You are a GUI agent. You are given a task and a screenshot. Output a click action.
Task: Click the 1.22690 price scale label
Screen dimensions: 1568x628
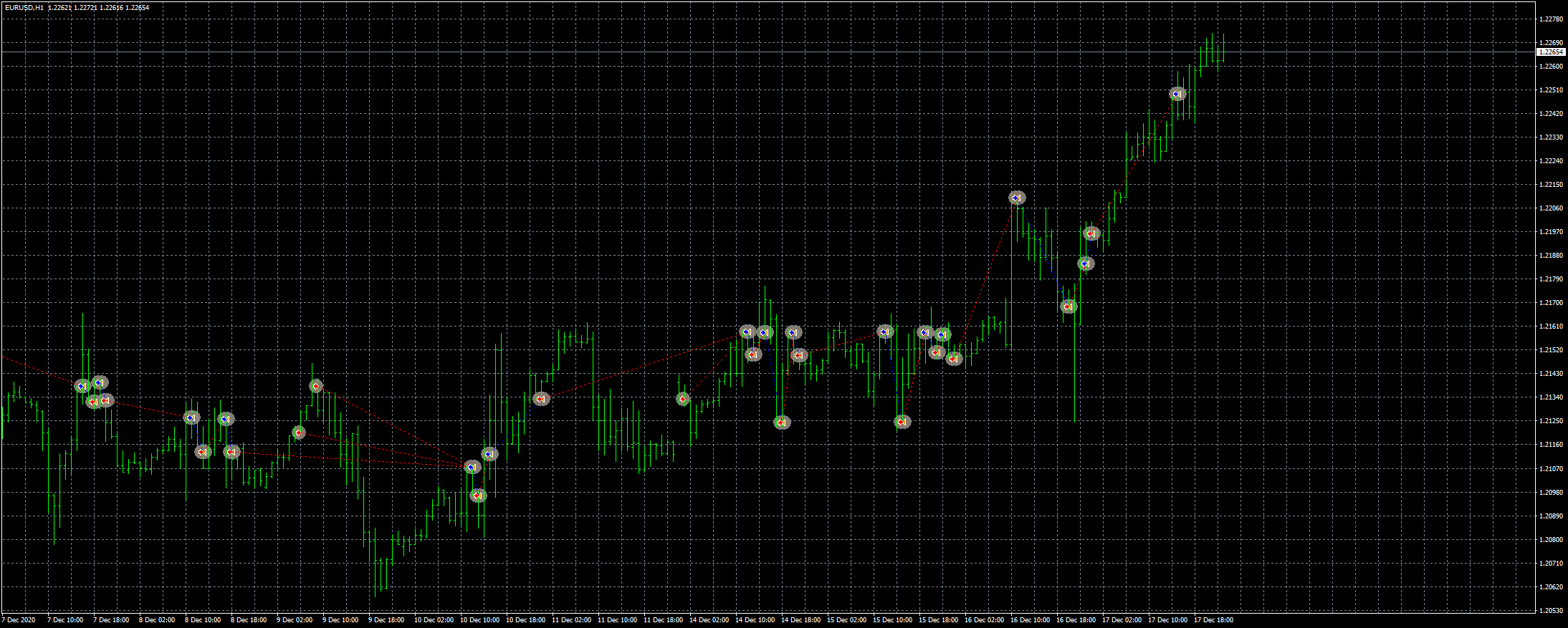click(1551, 43)
